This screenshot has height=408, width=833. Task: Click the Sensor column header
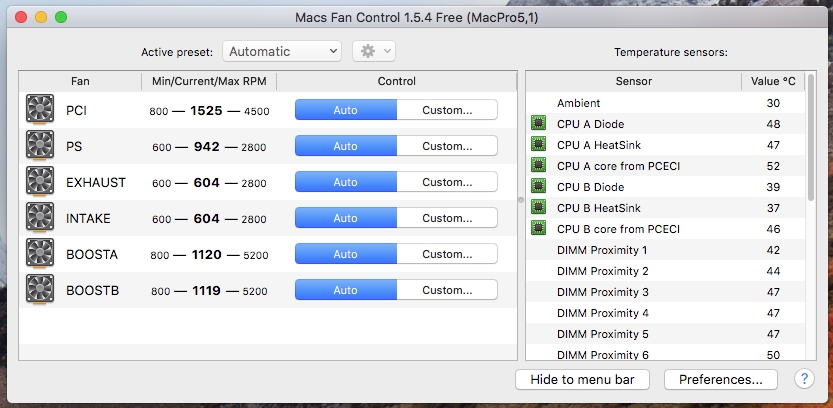tap(633, 81)
